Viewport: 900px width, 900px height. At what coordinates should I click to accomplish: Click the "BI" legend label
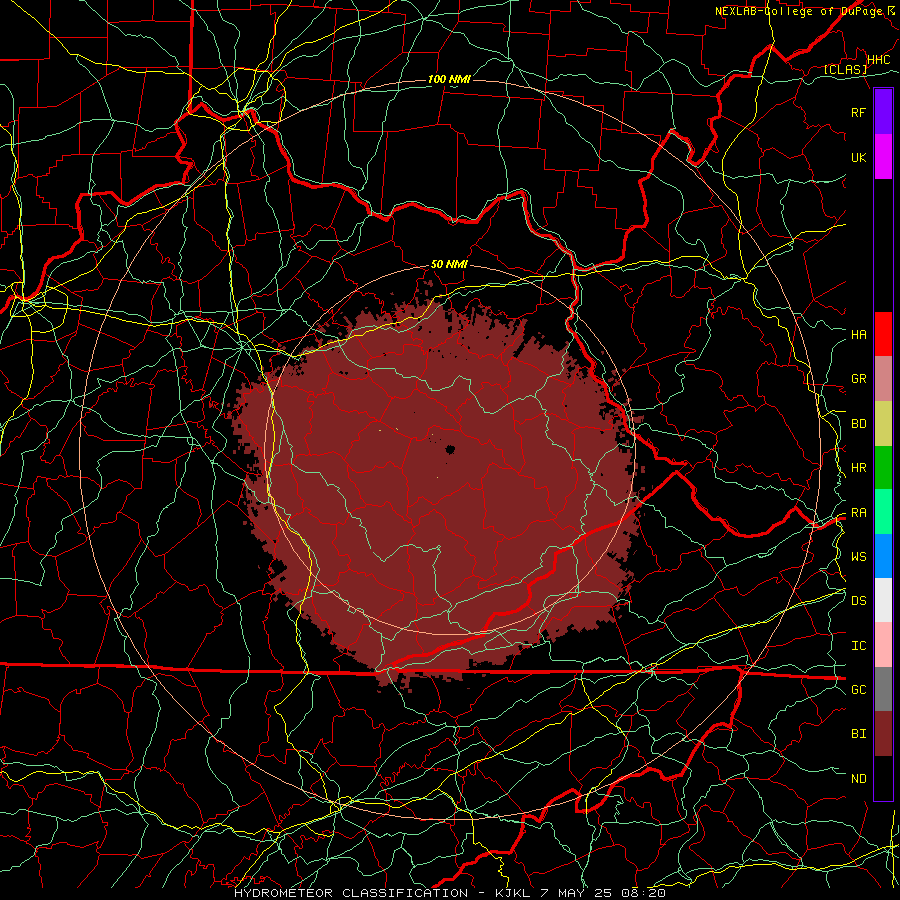point(858,734)
